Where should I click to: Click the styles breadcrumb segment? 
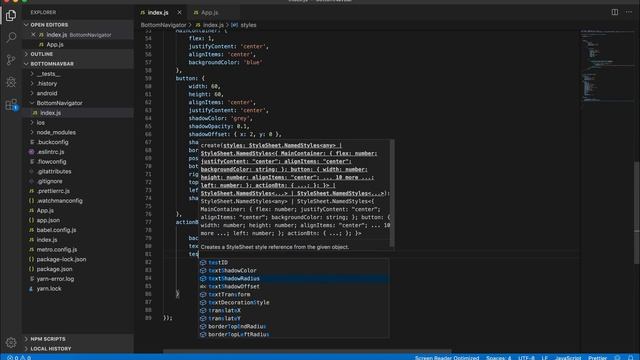(248, 25)
